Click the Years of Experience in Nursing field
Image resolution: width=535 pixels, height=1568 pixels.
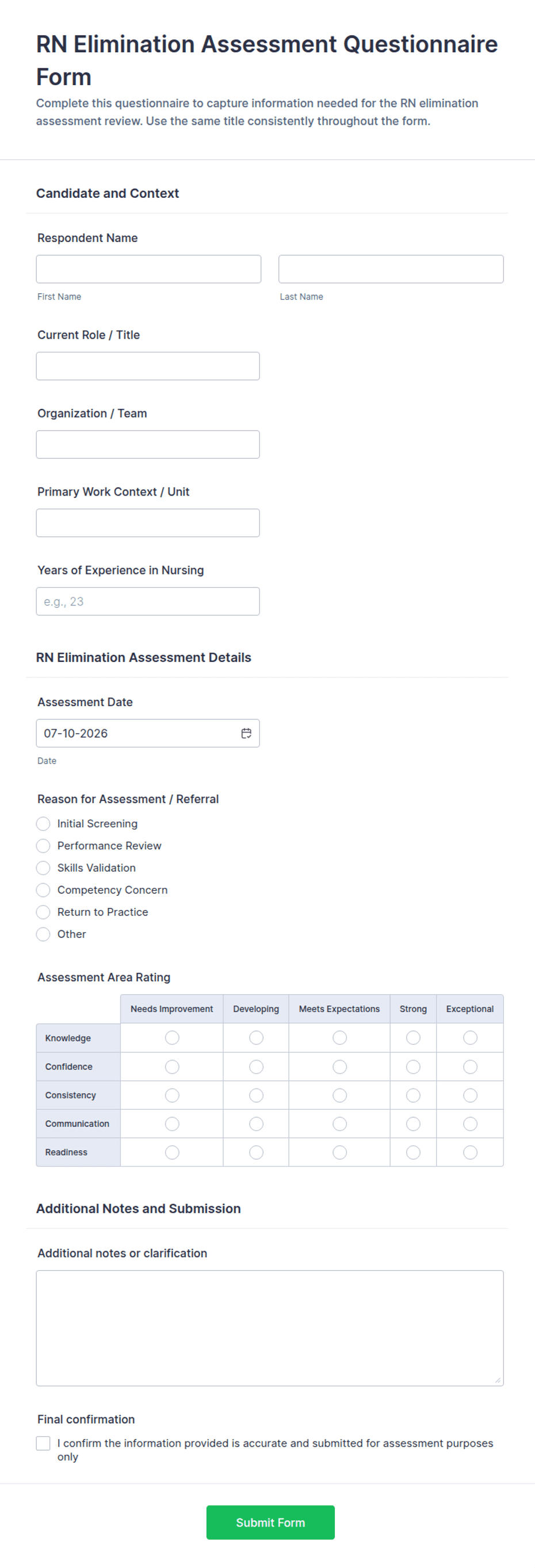148,601
